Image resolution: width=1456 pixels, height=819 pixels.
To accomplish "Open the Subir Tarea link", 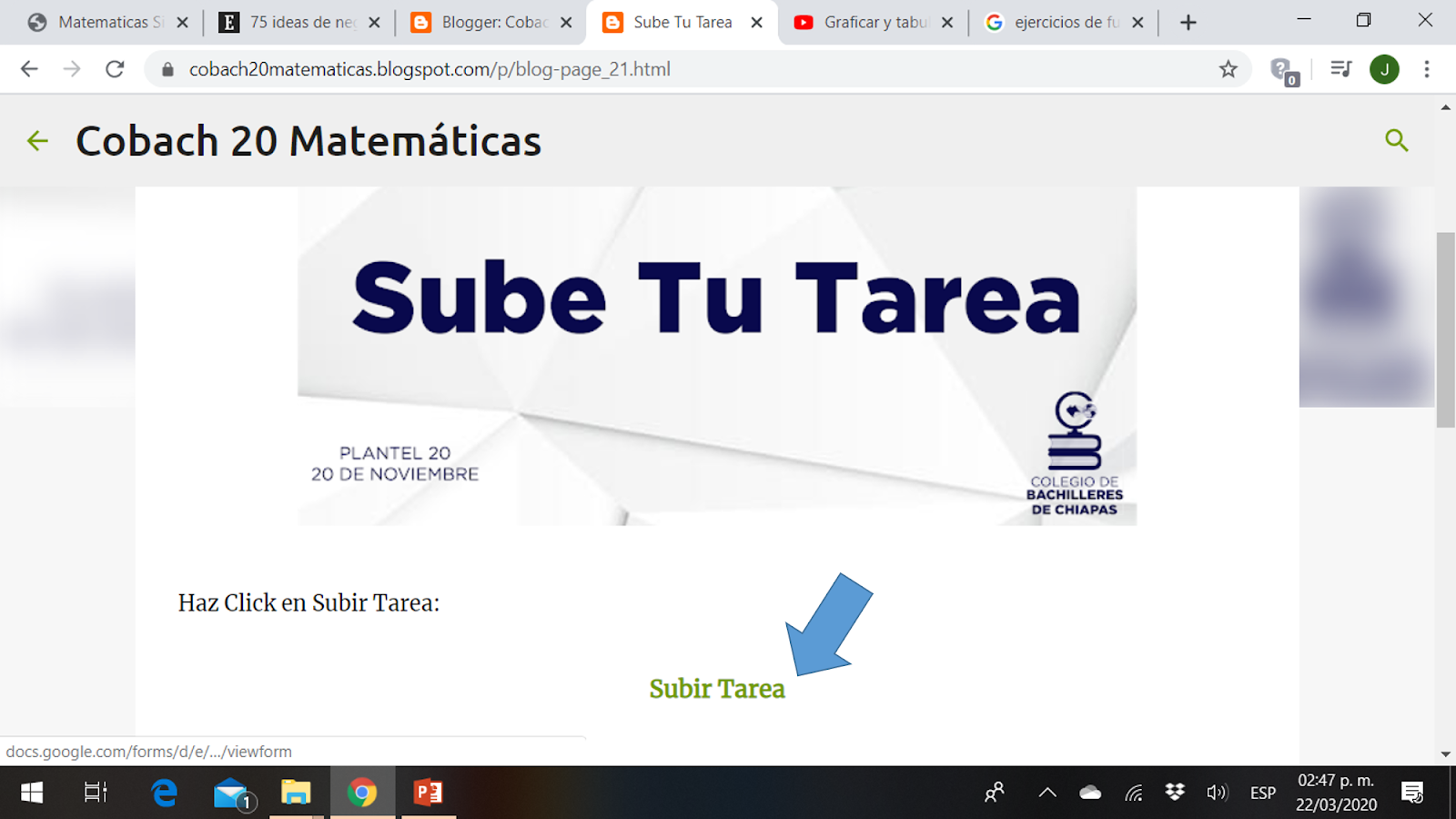I will [716, 689].
